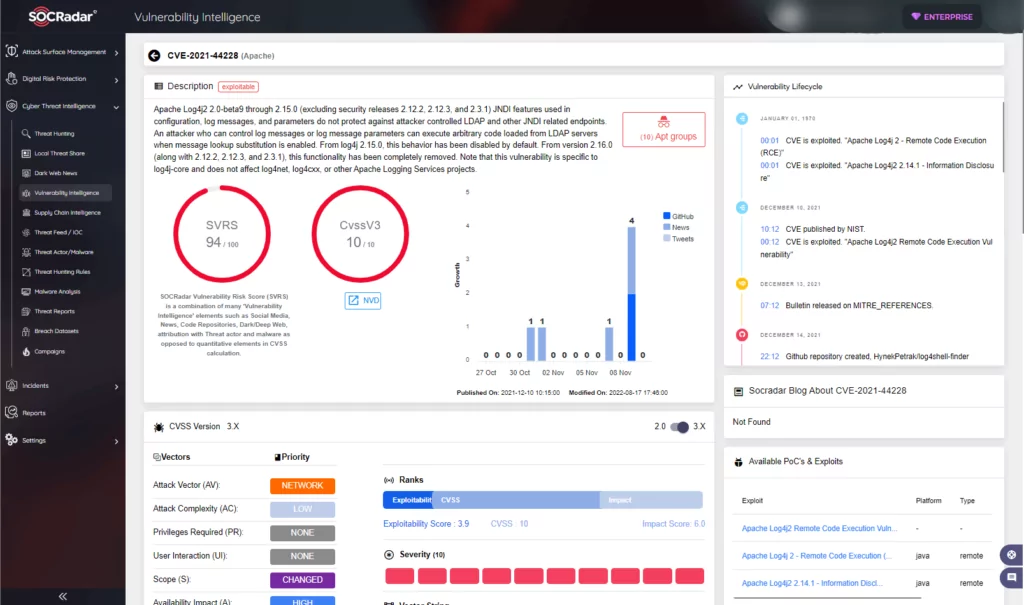
Task: Click the ENTERPRISE button
Action: tap(942, 16)
